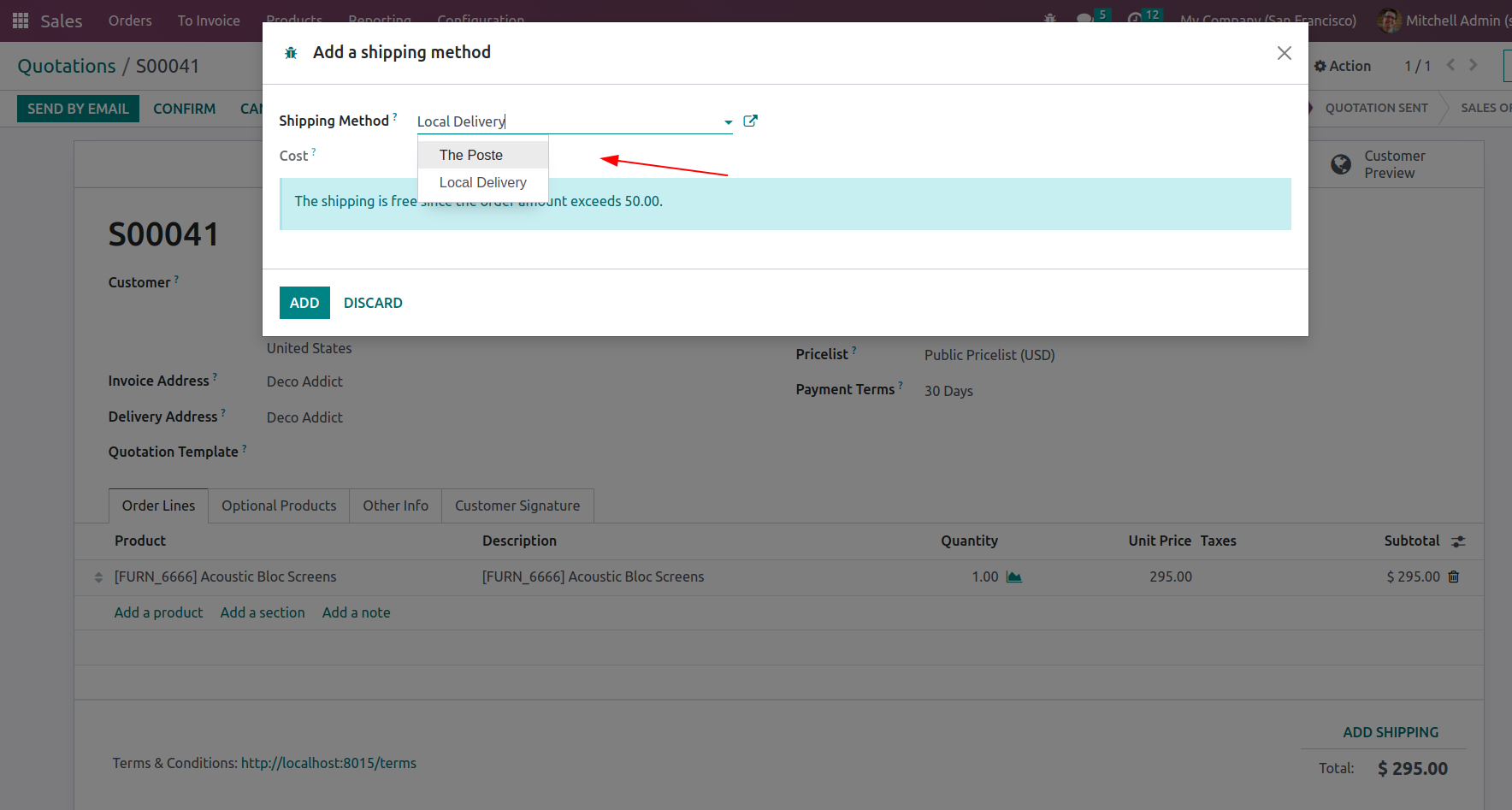Click the Shipping Method input field

(x=568, y=121)
